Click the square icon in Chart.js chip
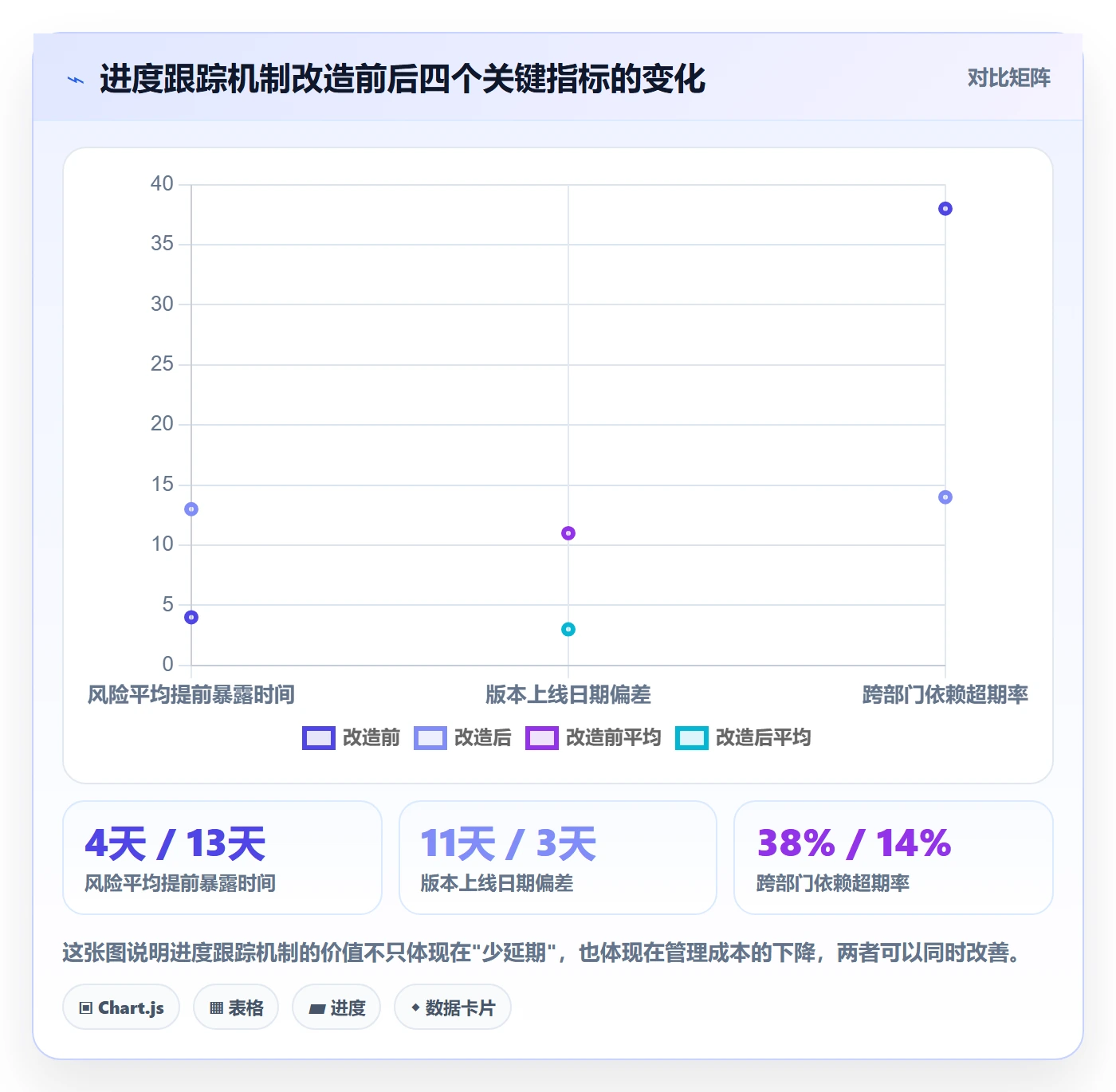The image size is (1116, 1092). pyautogui.click(x=86, y=1008)
